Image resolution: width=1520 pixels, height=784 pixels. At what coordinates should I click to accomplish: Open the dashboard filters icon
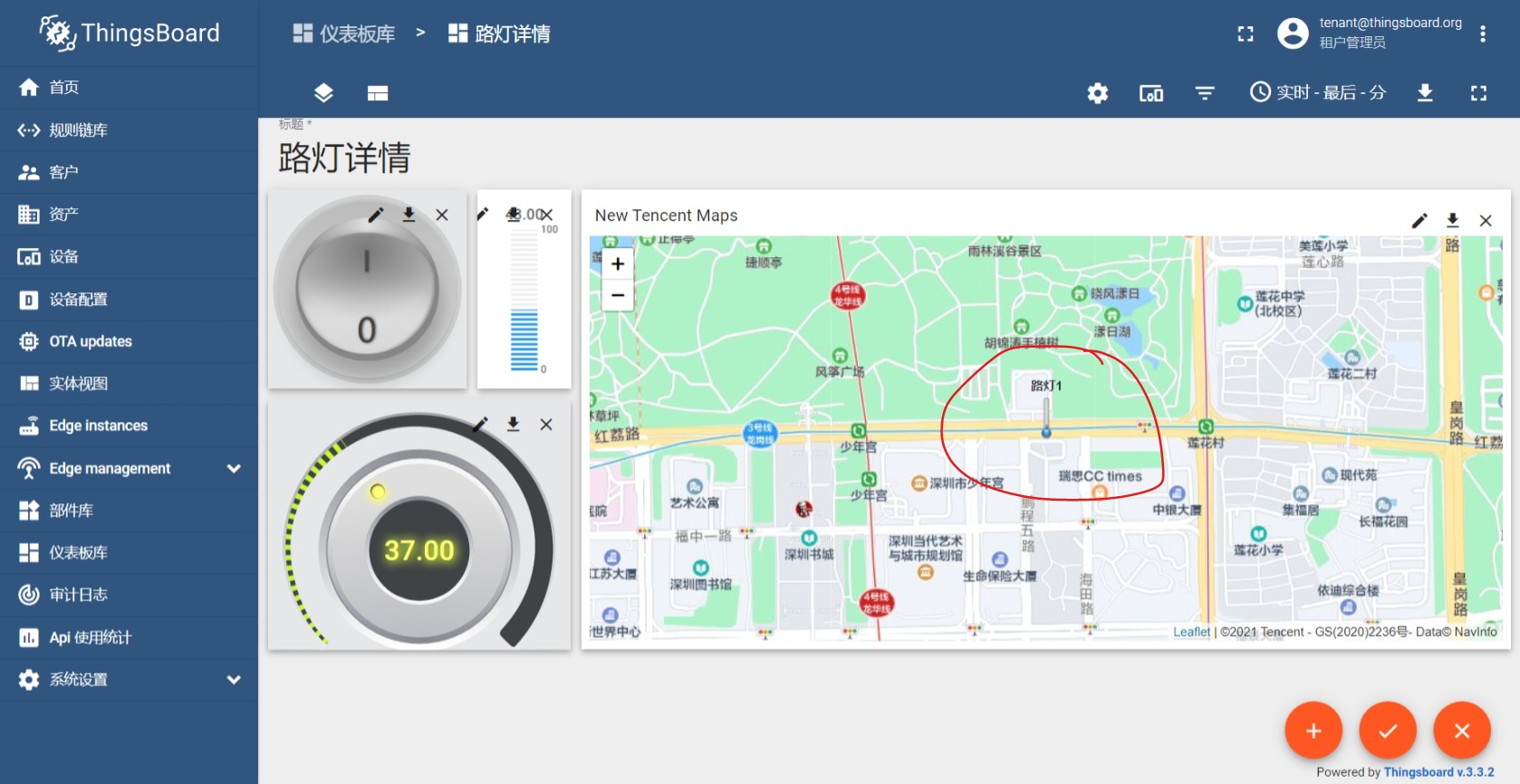point(1205,92)
